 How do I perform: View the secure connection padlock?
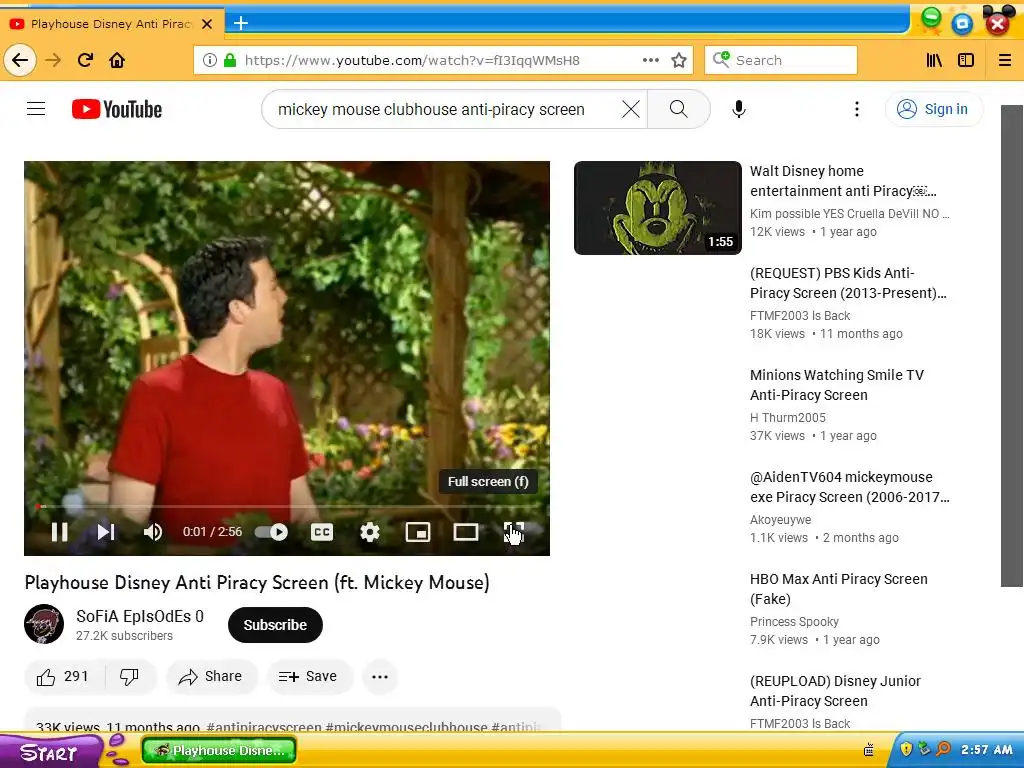coord(230,60)
